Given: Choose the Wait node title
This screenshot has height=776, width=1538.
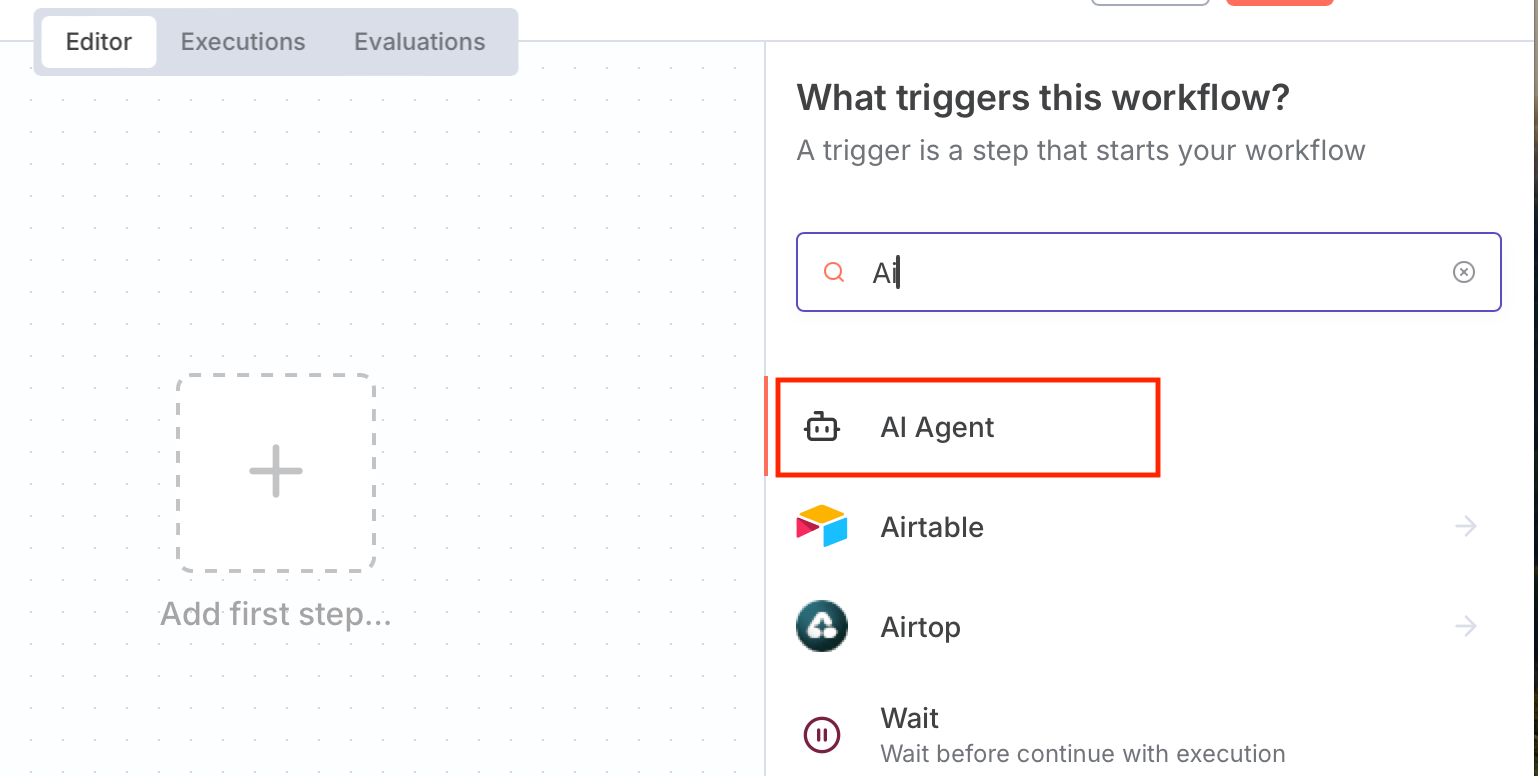Looking at the screenshot, I should coord(909,718).
